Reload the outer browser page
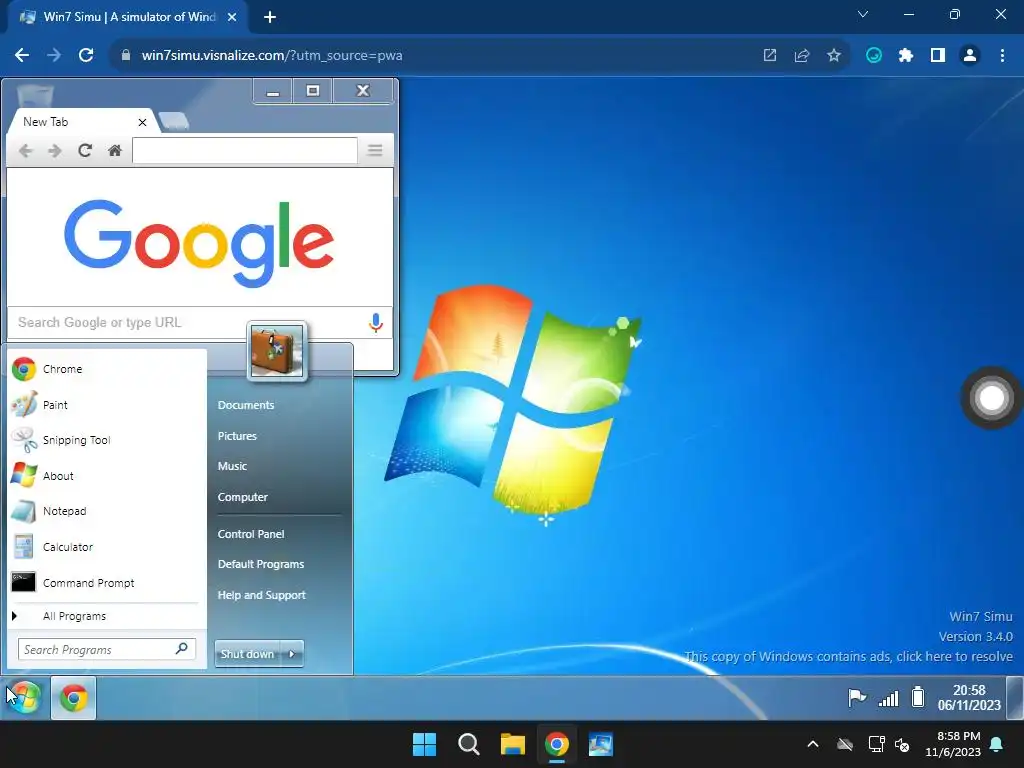Viewport: 1024px width, 768px height. (86, 56)
